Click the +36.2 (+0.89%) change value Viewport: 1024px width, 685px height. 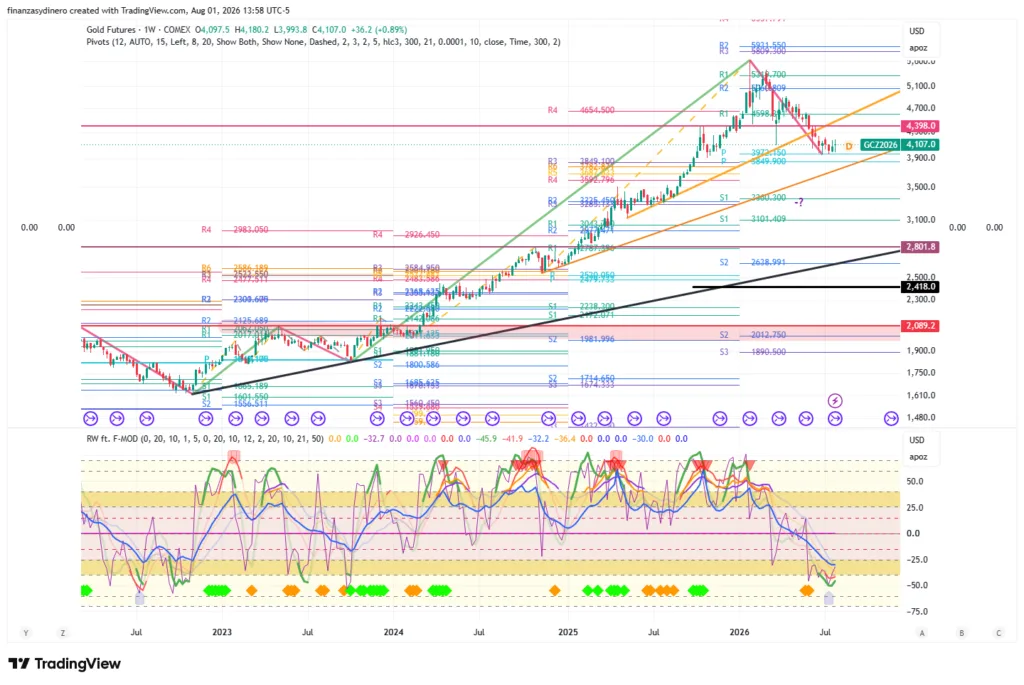[x=379, y=30]
